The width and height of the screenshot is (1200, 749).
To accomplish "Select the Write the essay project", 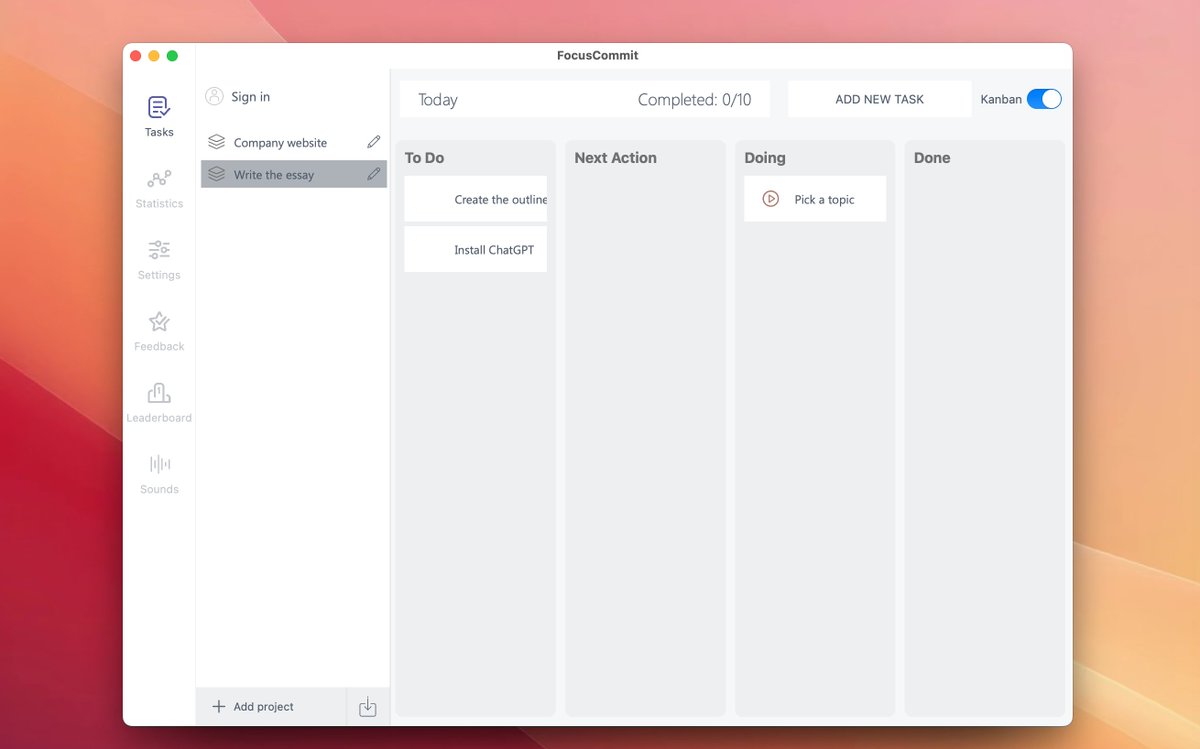I will [x=274, y=175].
